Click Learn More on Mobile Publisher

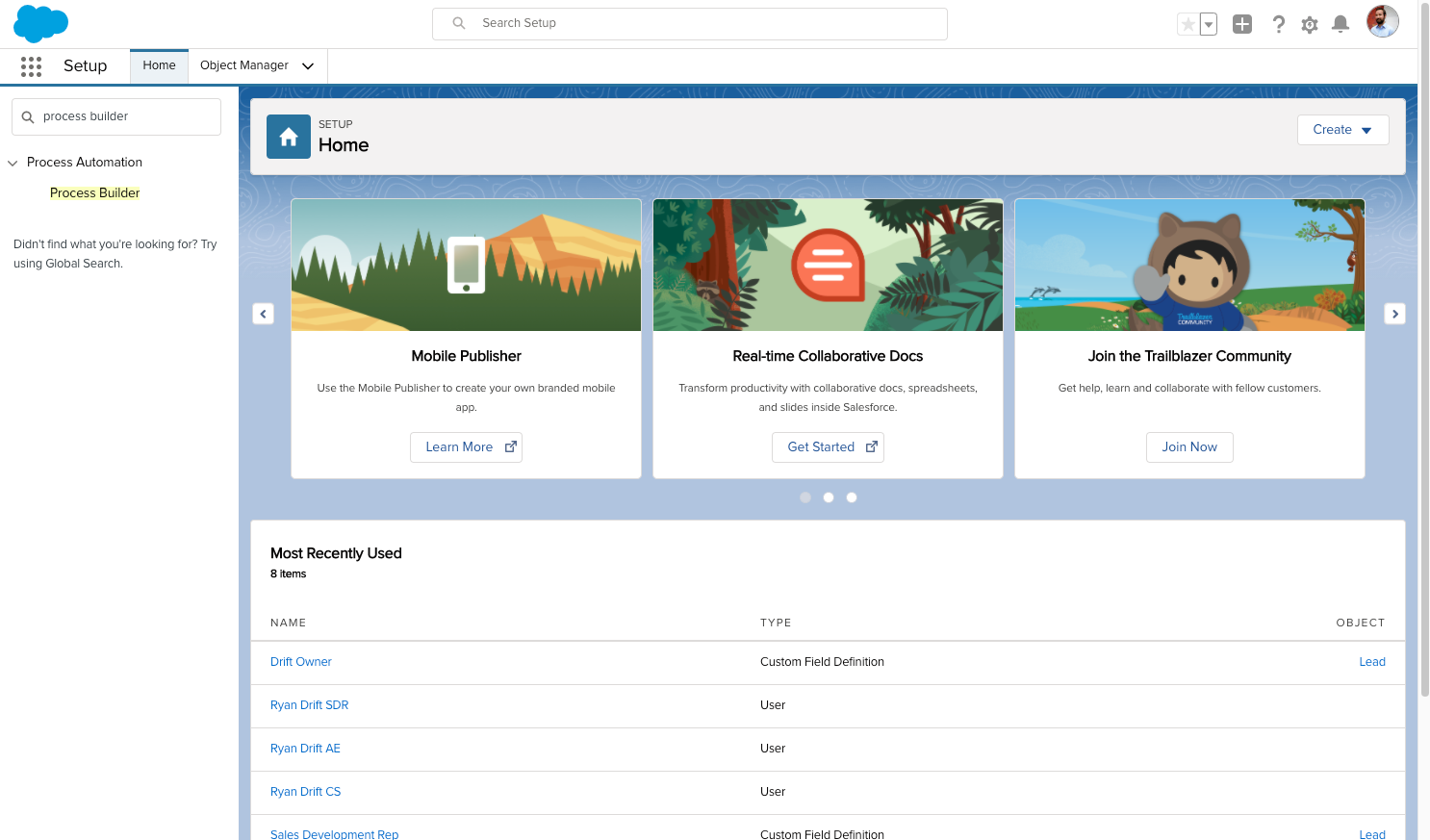[466, 447]
